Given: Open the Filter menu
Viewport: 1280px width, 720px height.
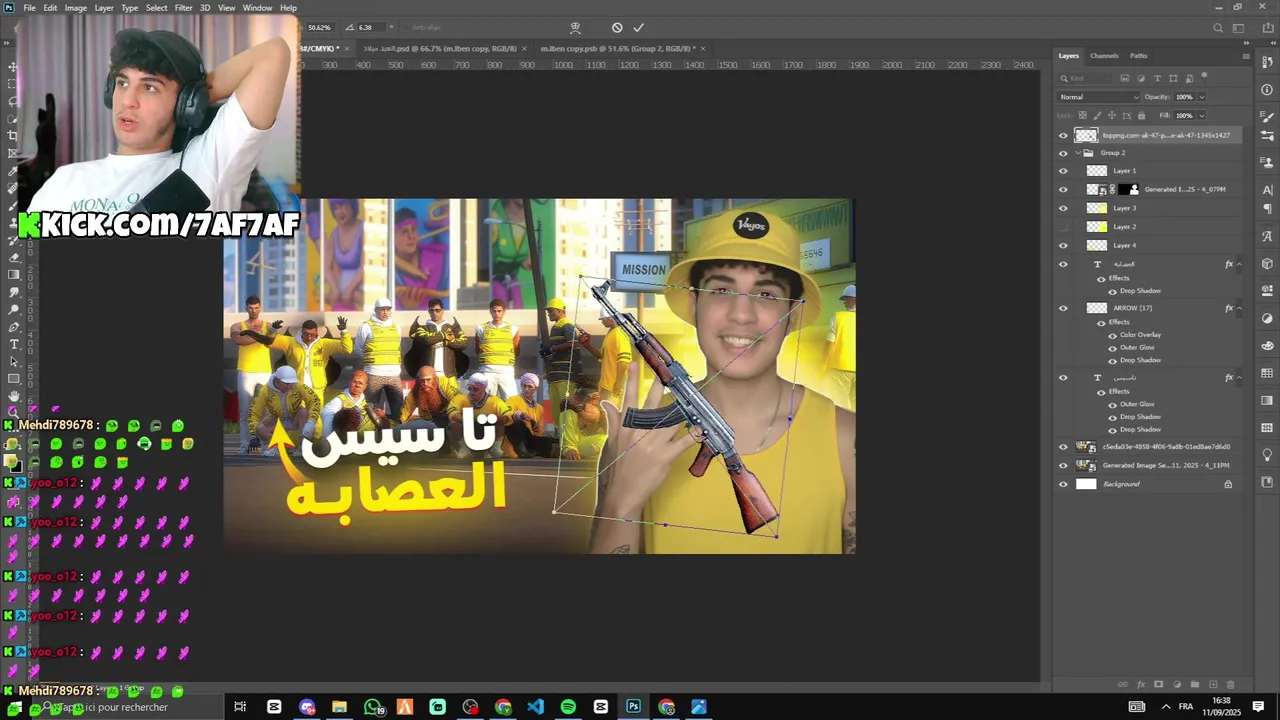Looking at the screenshot, I should point(183,8).
